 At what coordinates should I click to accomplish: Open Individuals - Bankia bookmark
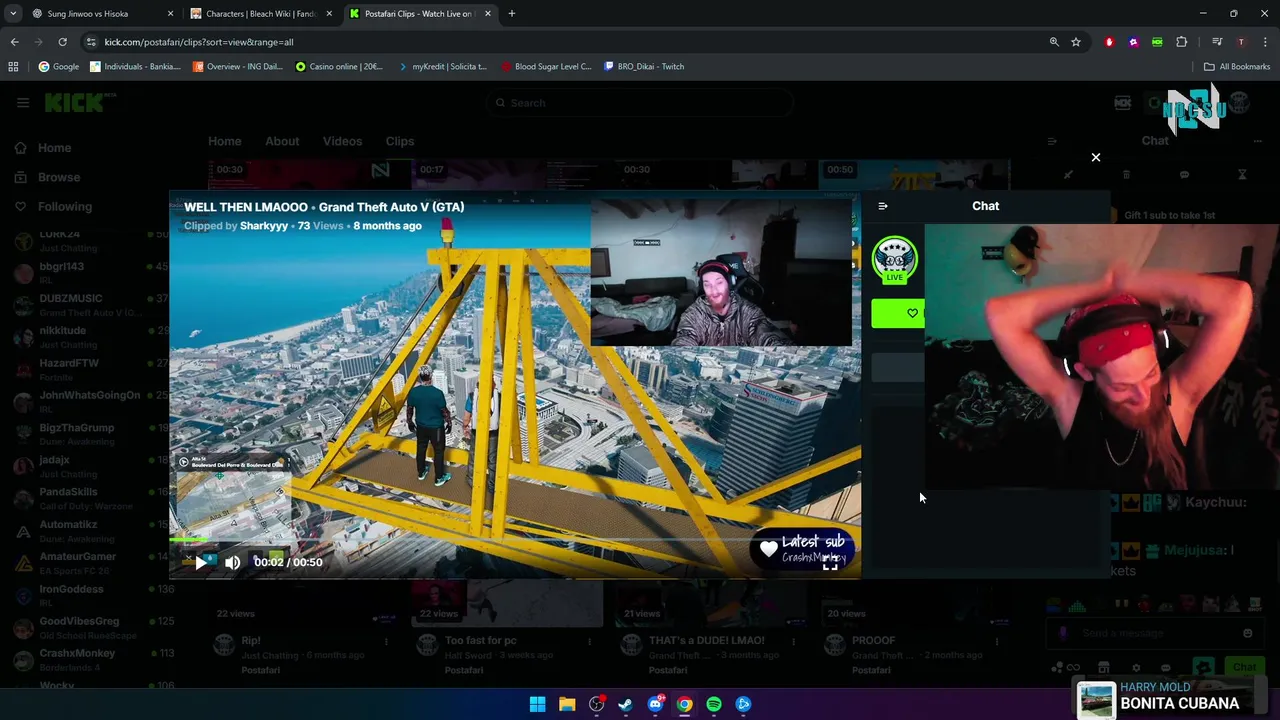(135, 66)
